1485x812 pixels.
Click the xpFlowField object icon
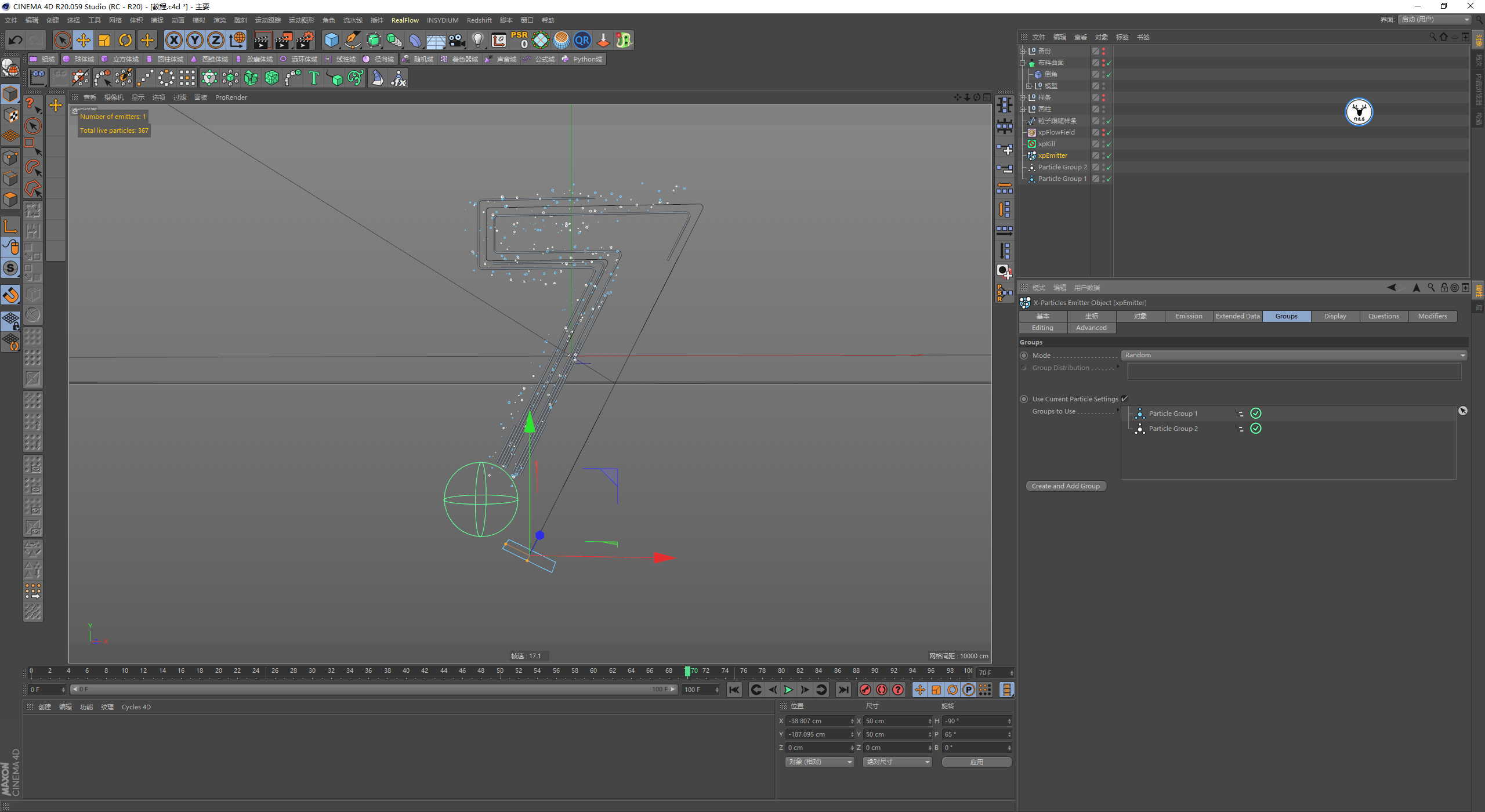click(1032, 132)
